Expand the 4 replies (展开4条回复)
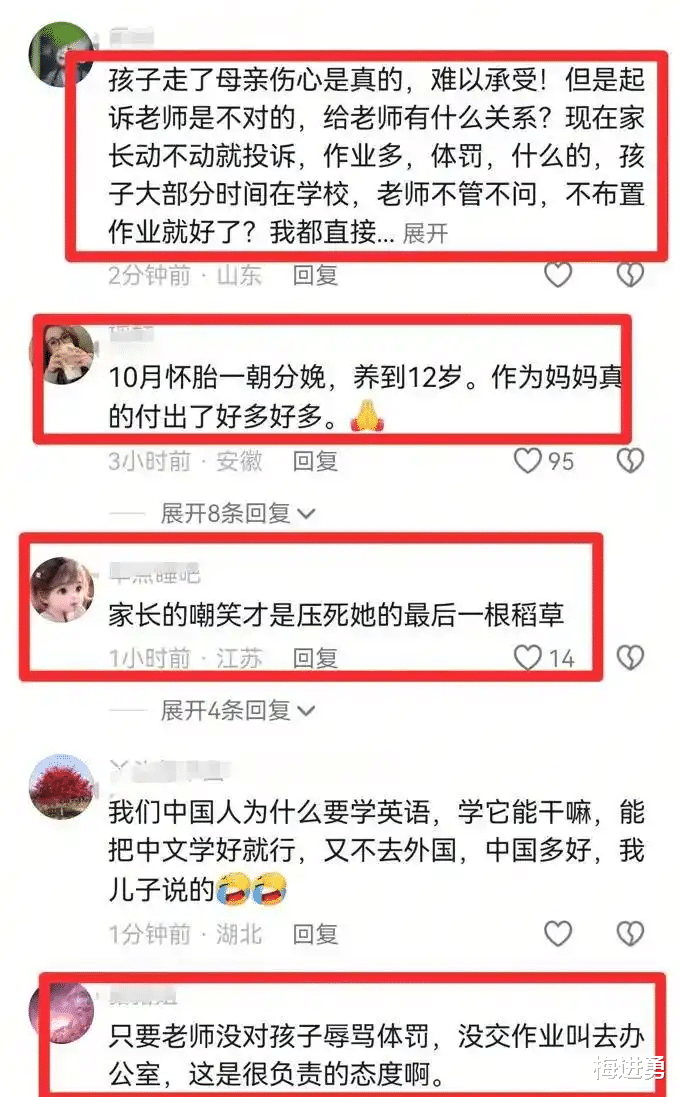The image size is (680, 1097). pos(238,711)
